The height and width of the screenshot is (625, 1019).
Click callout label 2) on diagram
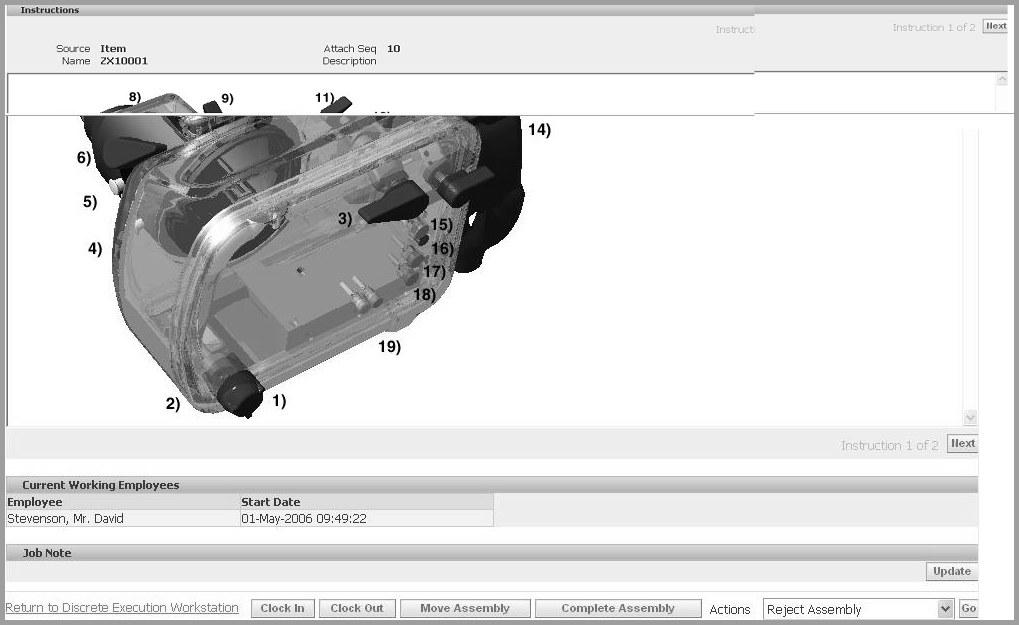[173, 403]
